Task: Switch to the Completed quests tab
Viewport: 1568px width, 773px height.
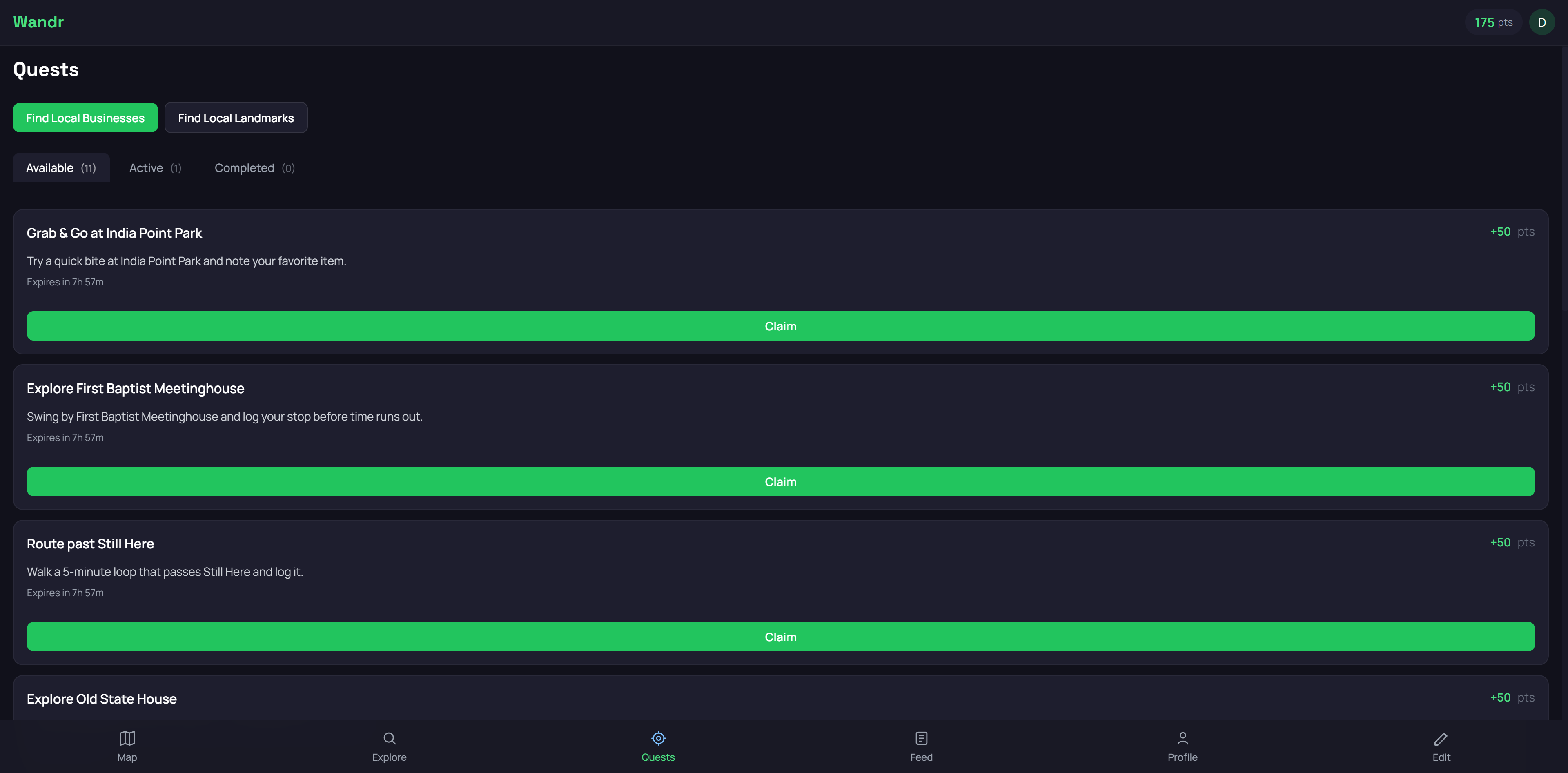Action: pyautogui.click(x=254, y=167)
